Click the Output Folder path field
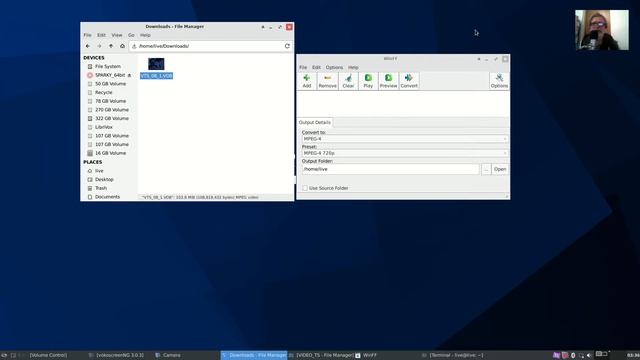 pyautogui.click(x=391, y=169)
